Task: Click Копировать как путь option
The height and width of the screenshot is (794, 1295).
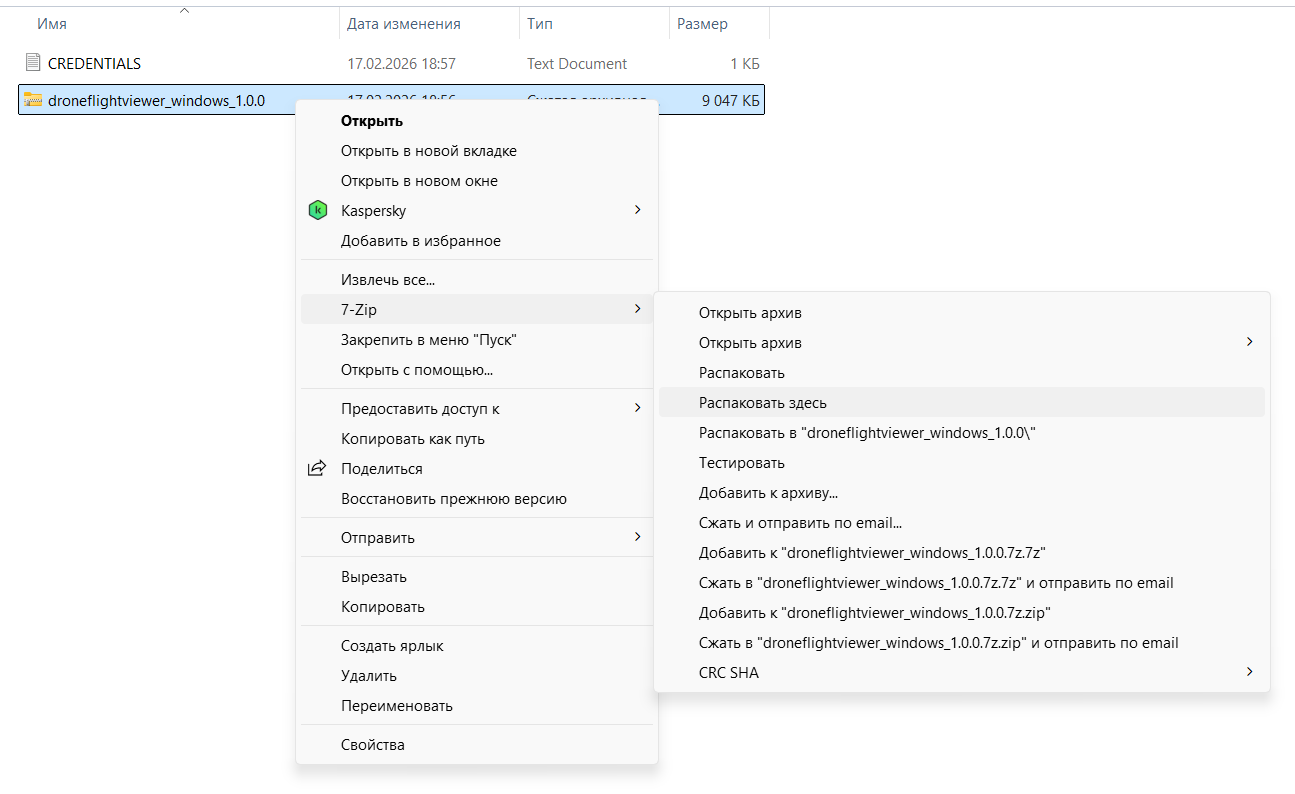Action: point(412,439)
